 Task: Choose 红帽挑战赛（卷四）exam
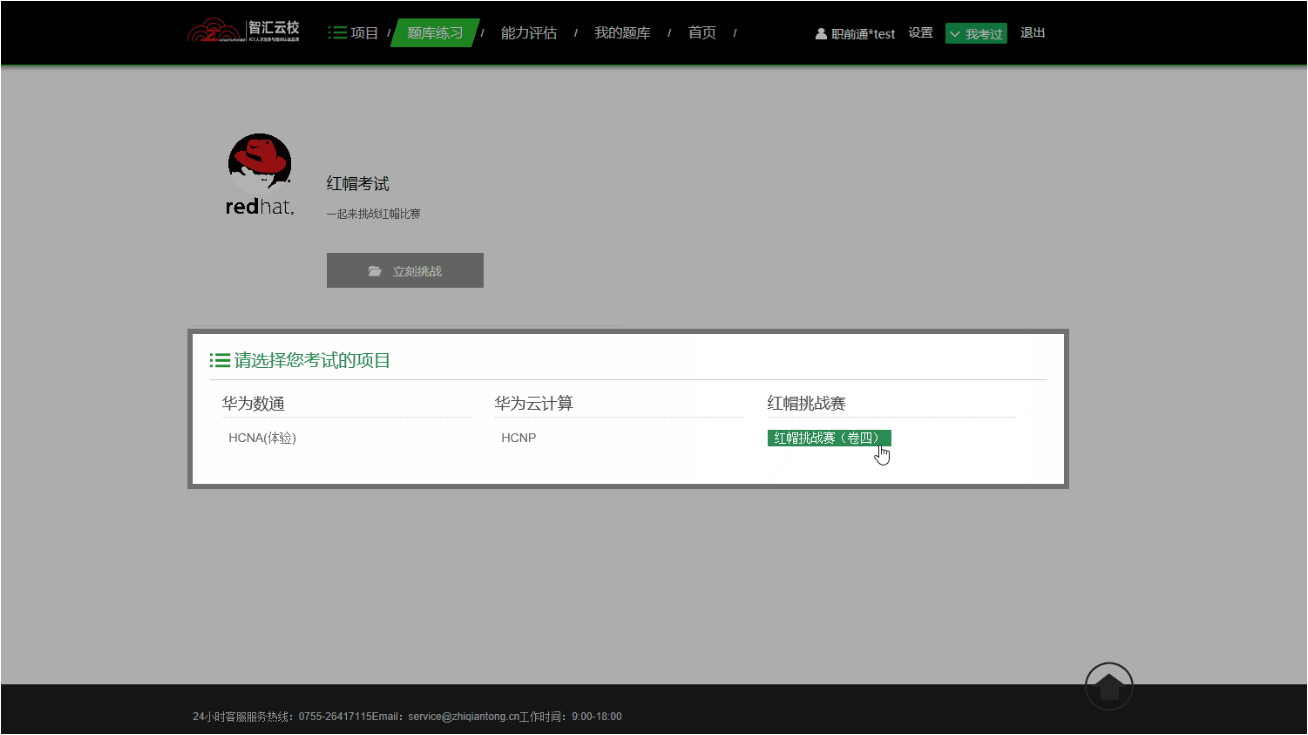pyautogui.click(x=829, y=438)
